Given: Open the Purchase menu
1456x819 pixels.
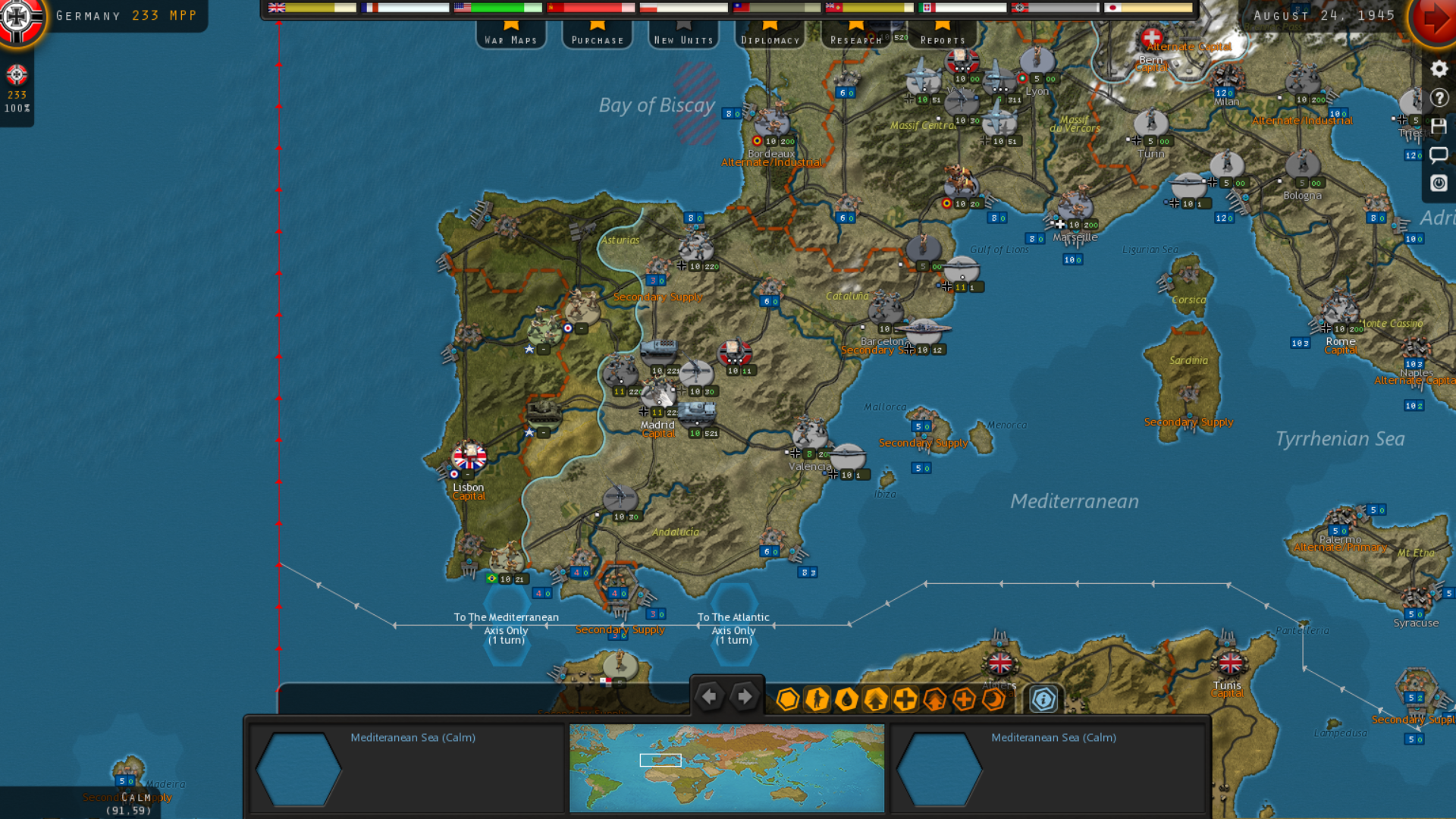Looking at the screenshot, I should click(x=598, y=35).
